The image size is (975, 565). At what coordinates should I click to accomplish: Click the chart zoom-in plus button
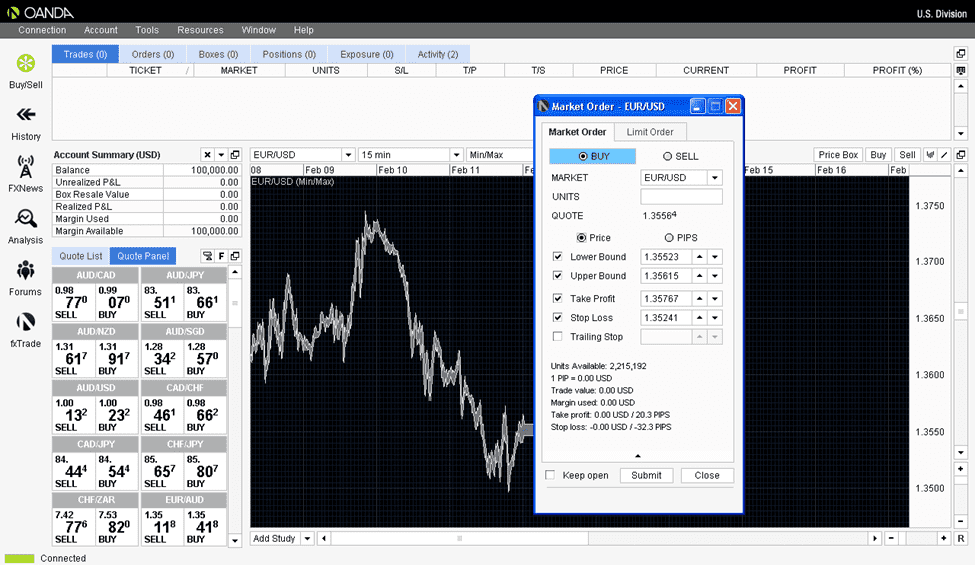pyautogui.click(x=960, y=469)
